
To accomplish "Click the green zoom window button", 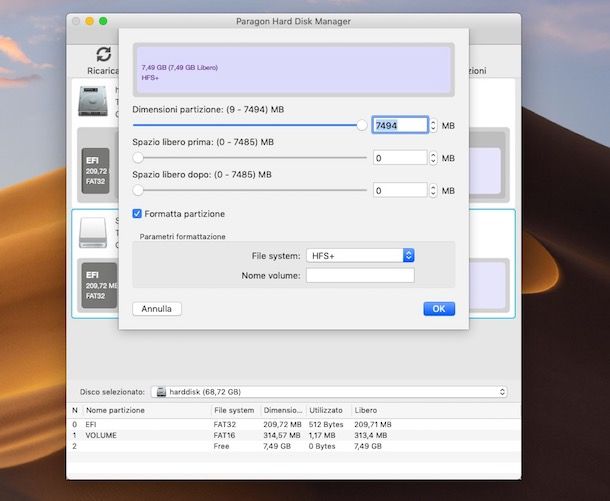I will (x=103, y=21).
